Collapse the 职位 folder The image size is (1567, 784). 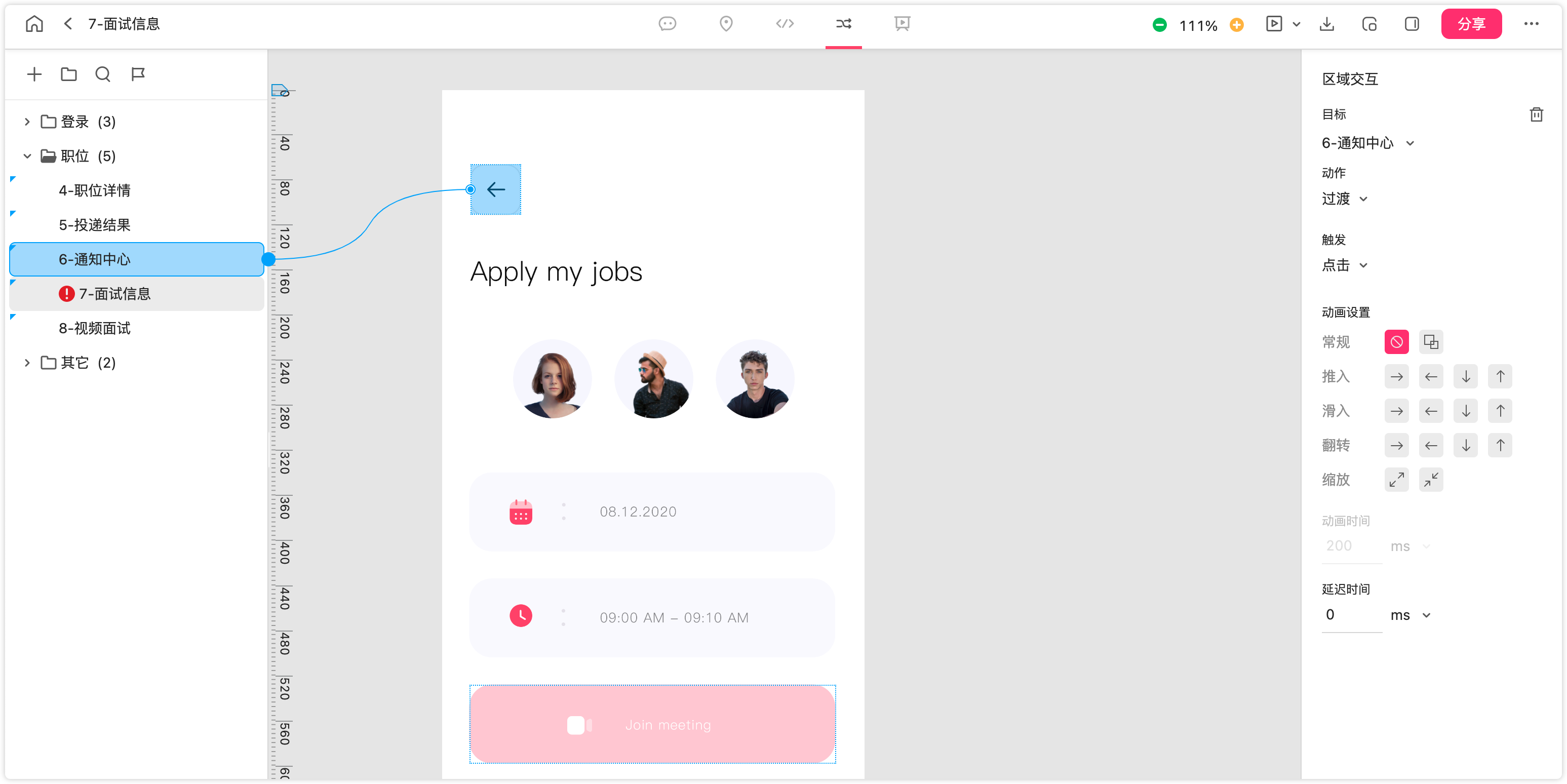pos(27,156)
